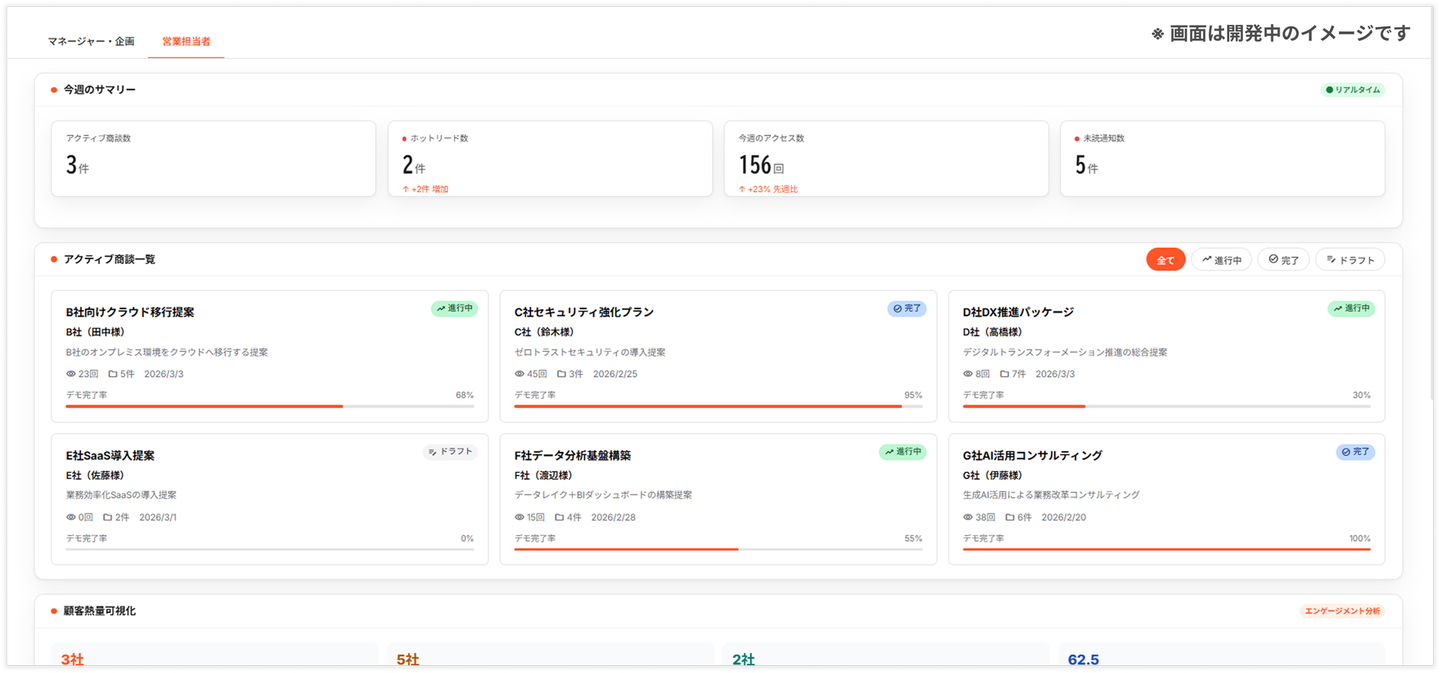
Task: Click eye view-count icon on G社AI活用コンサルティング card
Action: pyautogui.click(x=968, y=517)
